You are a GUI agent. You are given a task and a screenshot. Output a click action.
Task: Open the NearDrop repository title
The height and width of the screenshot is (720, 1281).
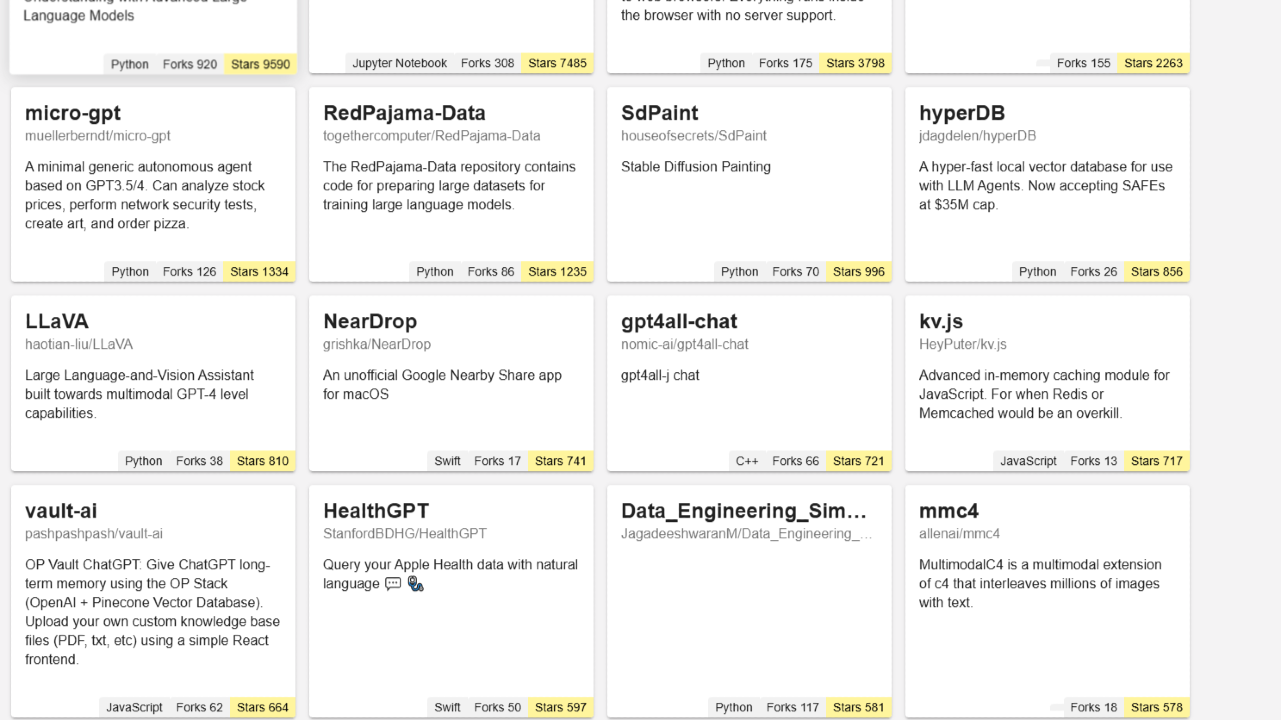[x=370, y=321]
